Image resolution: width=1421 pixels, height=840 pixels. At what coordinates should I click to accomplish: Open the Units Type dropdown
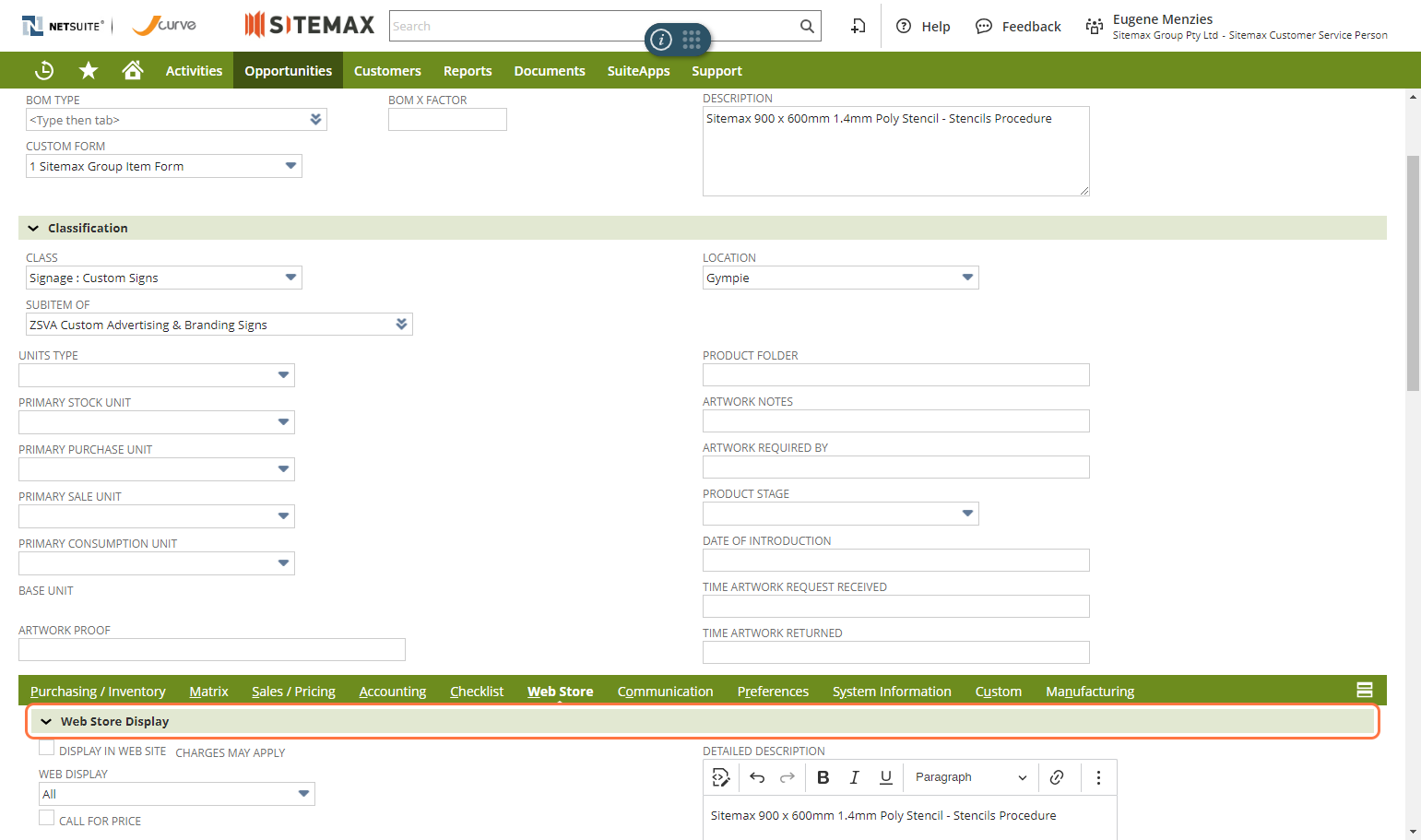157,375
